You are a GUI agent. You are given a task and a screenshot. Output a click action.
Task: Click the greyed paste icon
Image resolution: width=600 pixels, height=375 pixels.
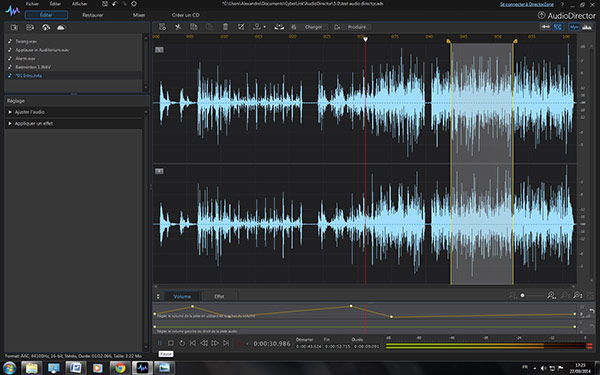point(209,27)
